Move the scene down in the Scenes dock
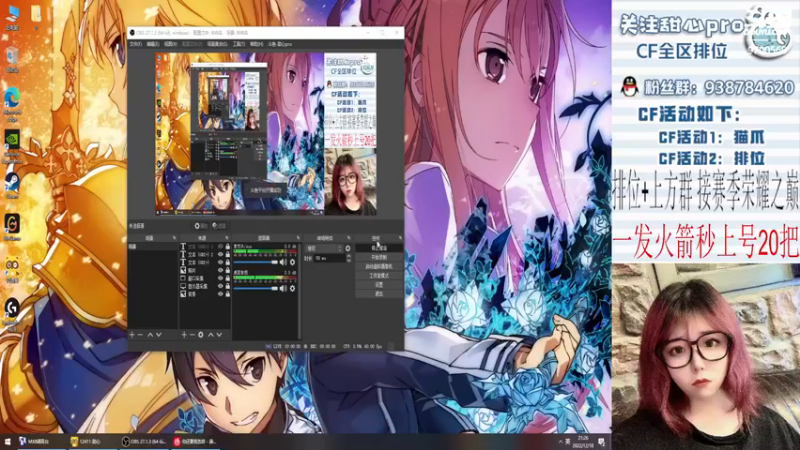Screen dimensions: 800x450 tap(159, 335)
